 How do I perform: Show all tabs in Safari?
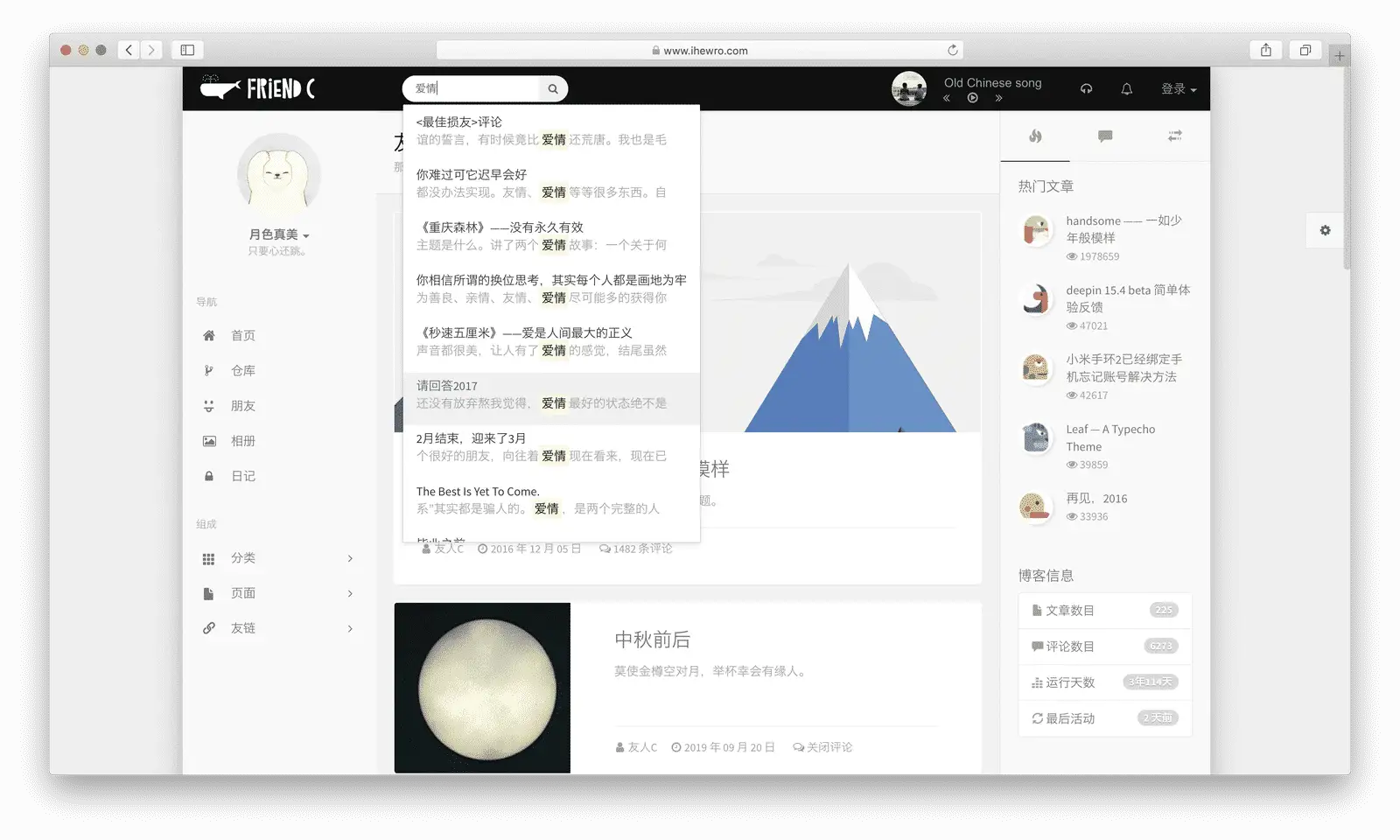point(1305,50)
